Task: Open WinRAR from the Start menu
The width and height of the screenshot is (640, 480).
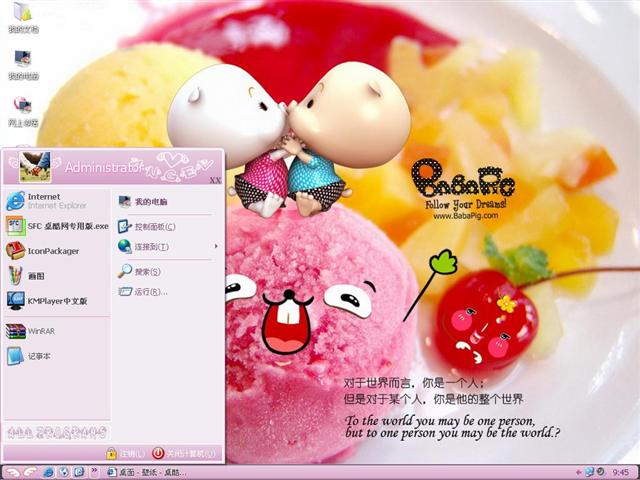Action: [x=56, y=331]
